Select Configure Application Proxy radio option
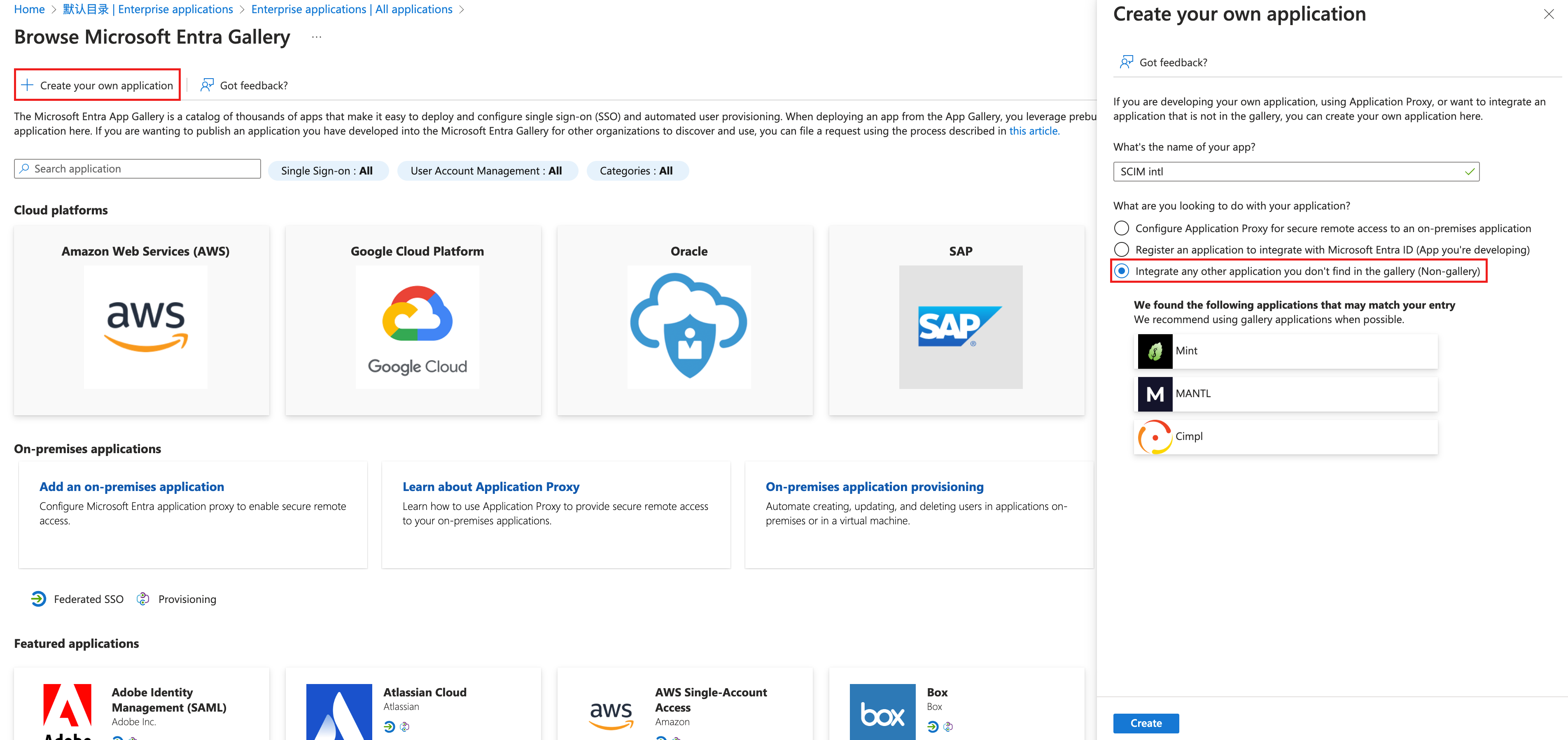The image size is (1568, 740). [x=1121, y=228]
